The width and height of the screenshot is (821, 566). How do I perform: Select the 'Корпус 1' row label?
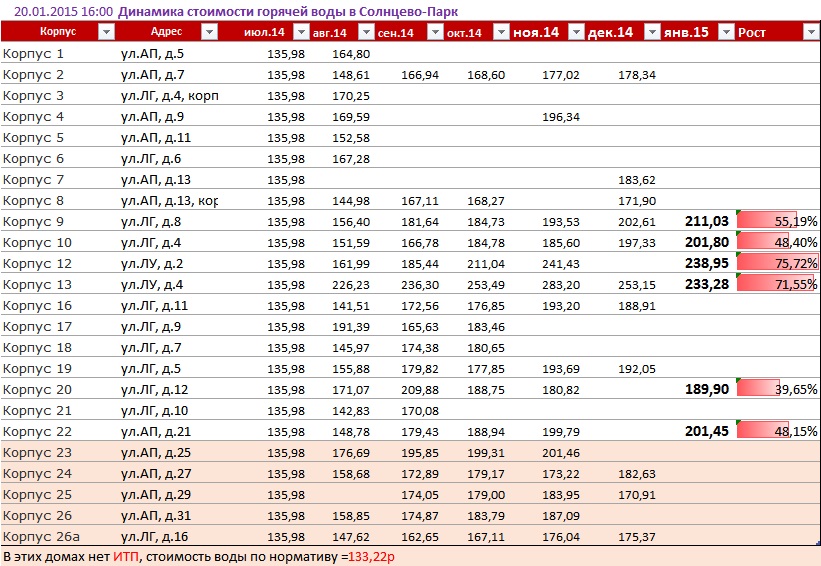(x=33, y=53)
